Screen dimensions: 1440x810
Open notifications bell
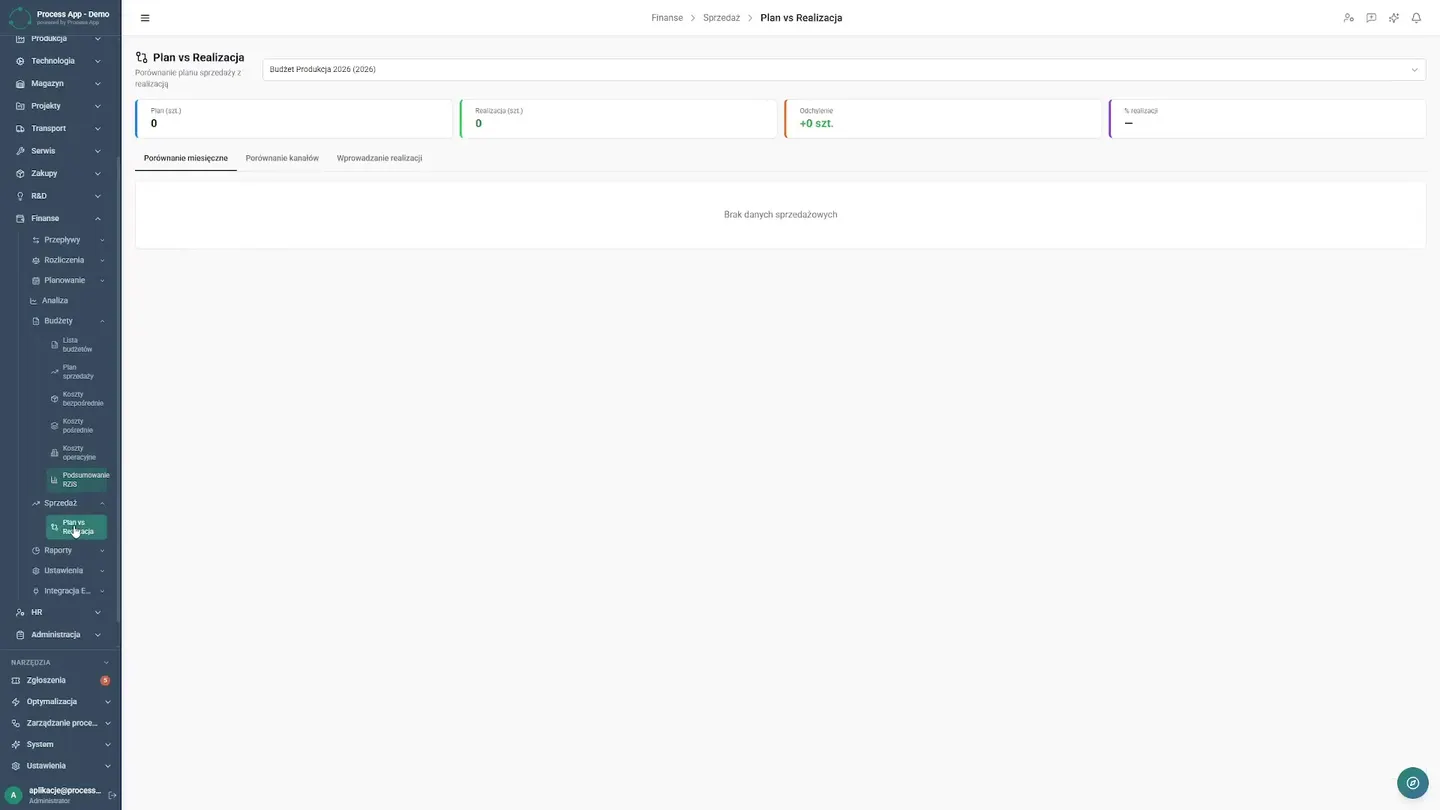[1416, 18]
